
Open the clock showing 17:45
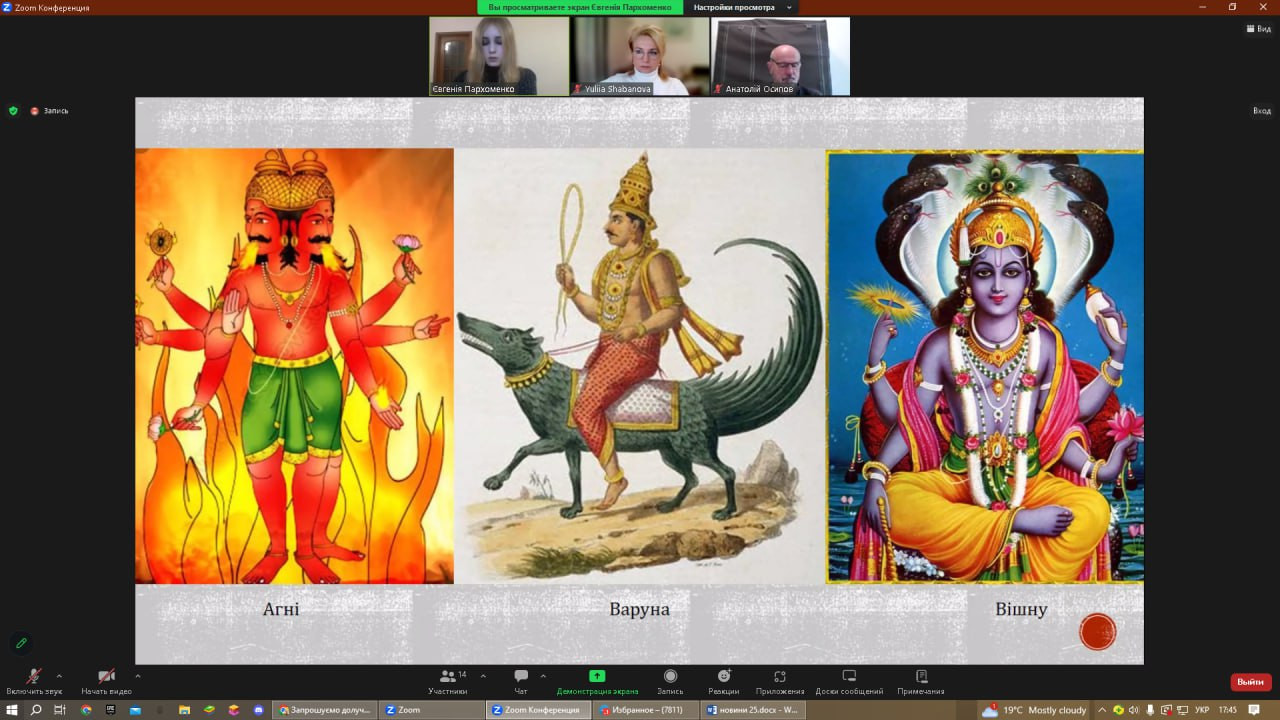tap(1227, 710)
